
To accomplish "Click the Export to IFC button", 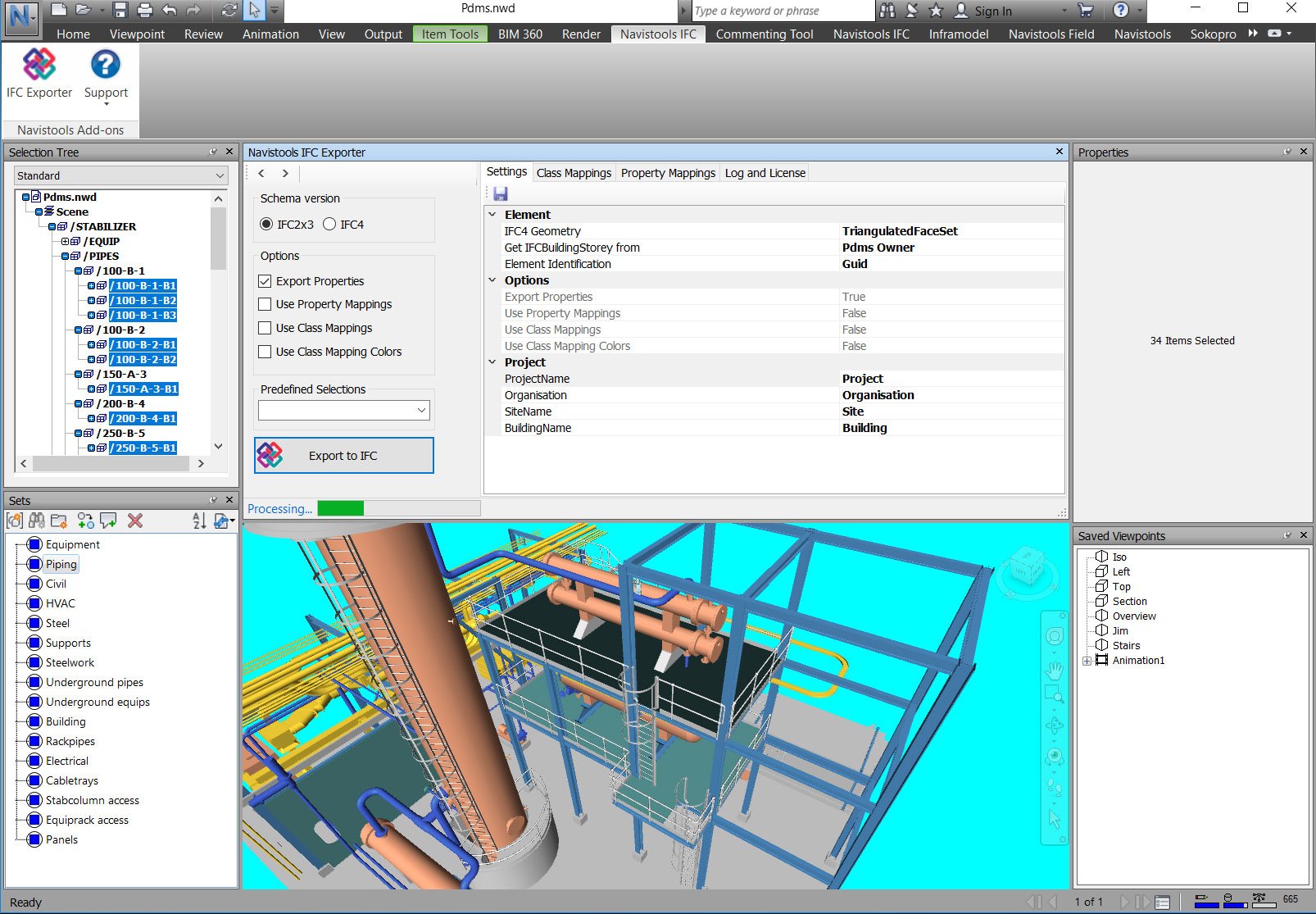I will point(343,455).
